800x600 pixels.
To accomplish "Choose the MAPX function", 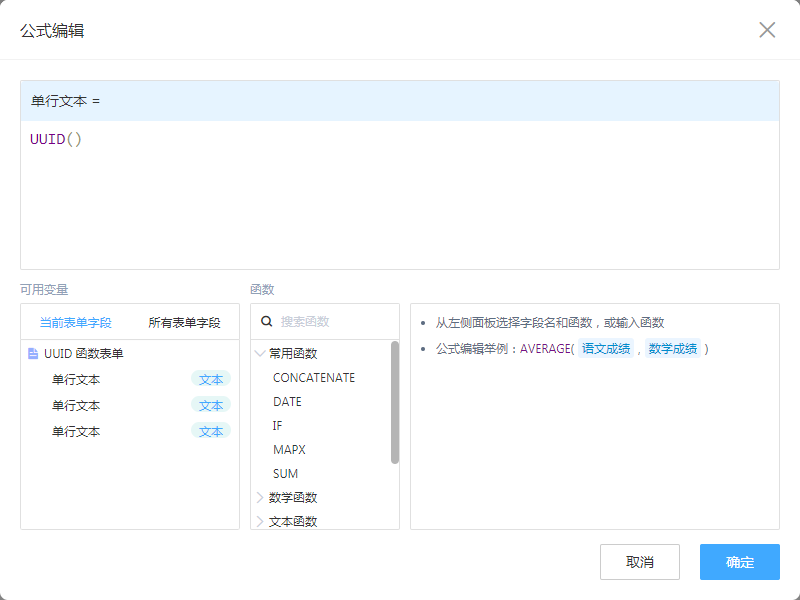I will tap(289, 450).
